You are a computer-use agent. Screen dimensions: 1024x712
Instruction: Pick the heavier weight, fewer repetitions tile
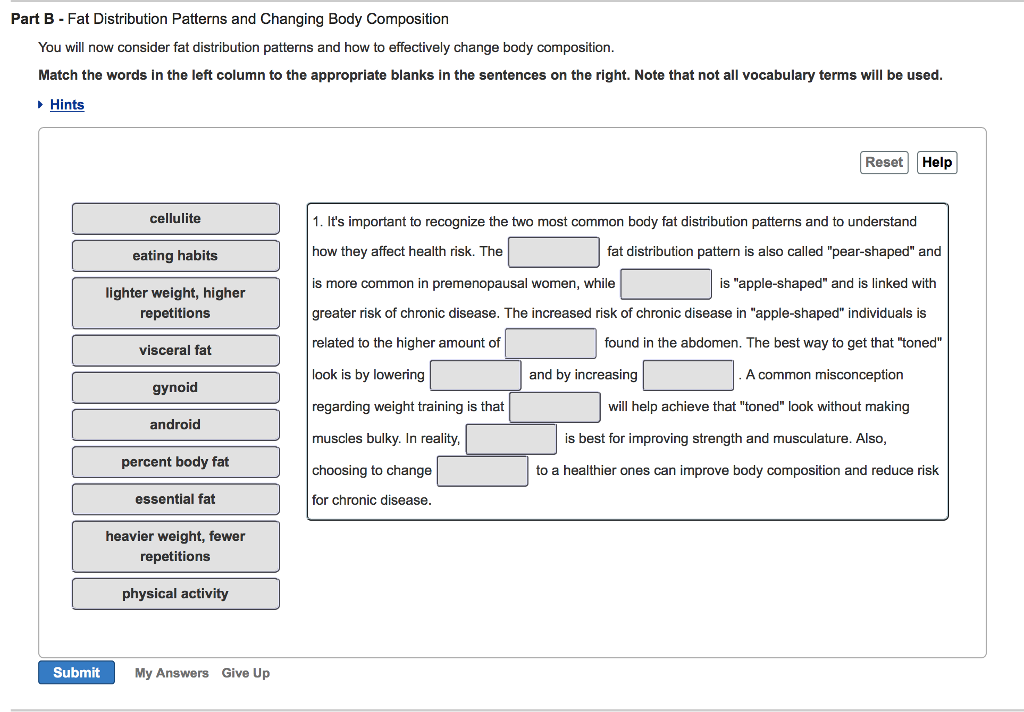coord(175,545)
